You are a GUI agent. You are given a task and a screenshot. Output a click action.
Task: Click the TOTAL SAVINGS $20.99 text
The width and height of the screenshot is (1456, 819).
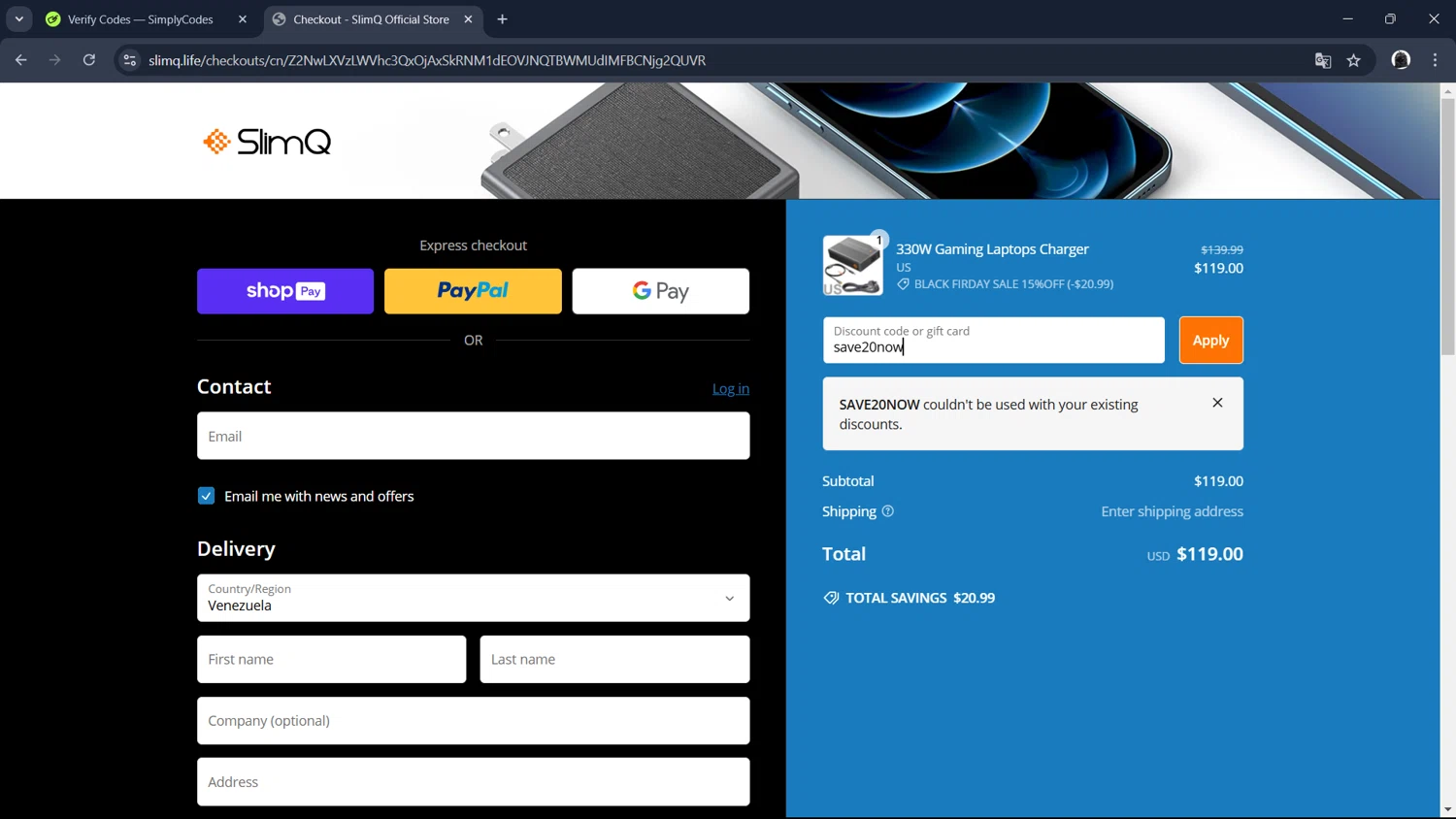(x=920, y=598)
